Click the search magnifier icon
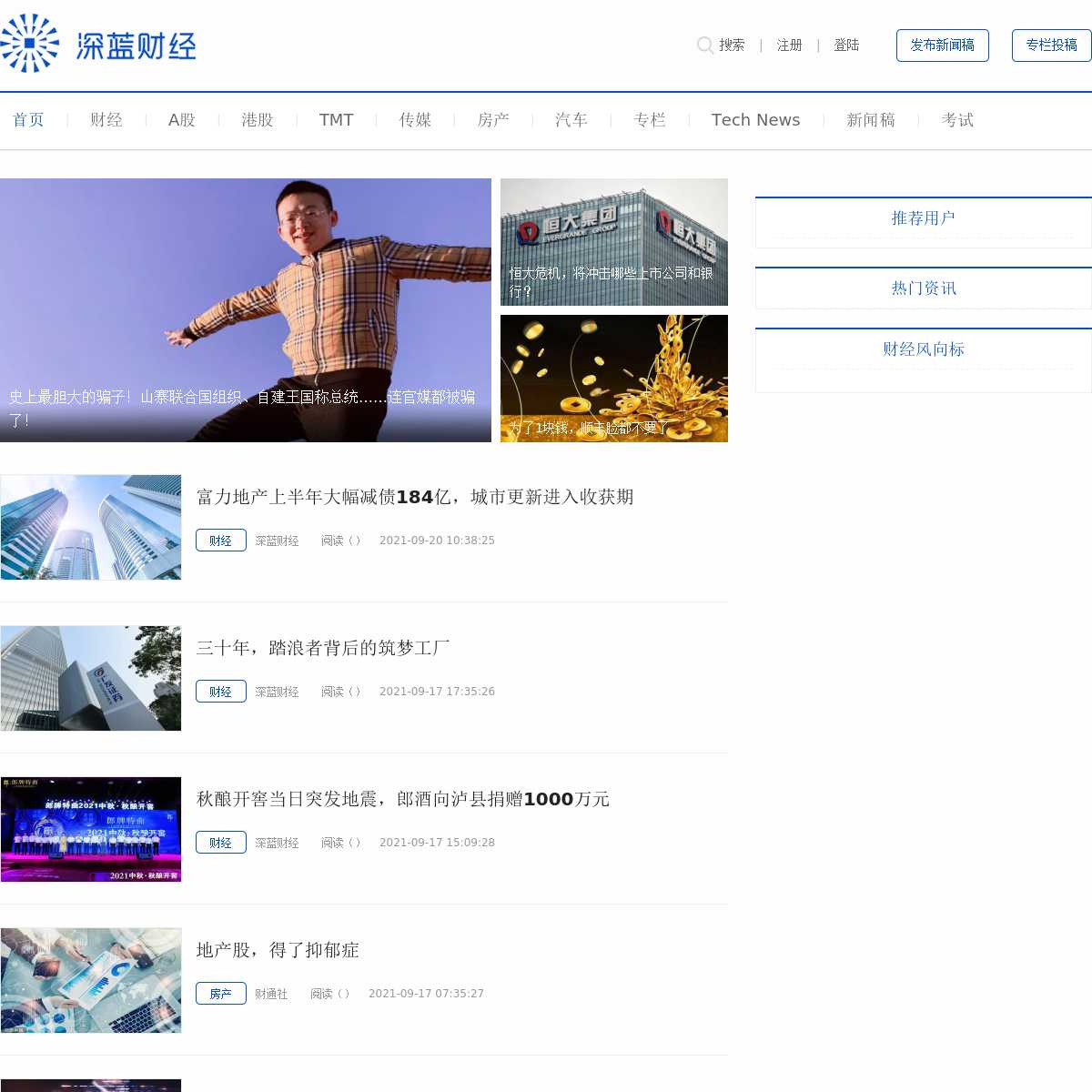 coord(704,45)
